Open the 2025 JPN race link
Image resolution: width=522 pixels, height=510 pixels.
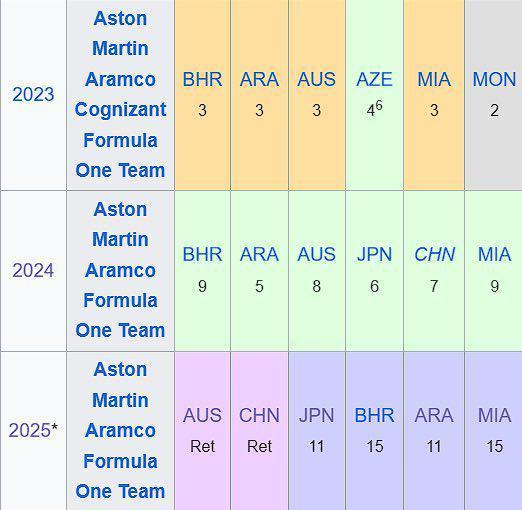coord(316,415)
